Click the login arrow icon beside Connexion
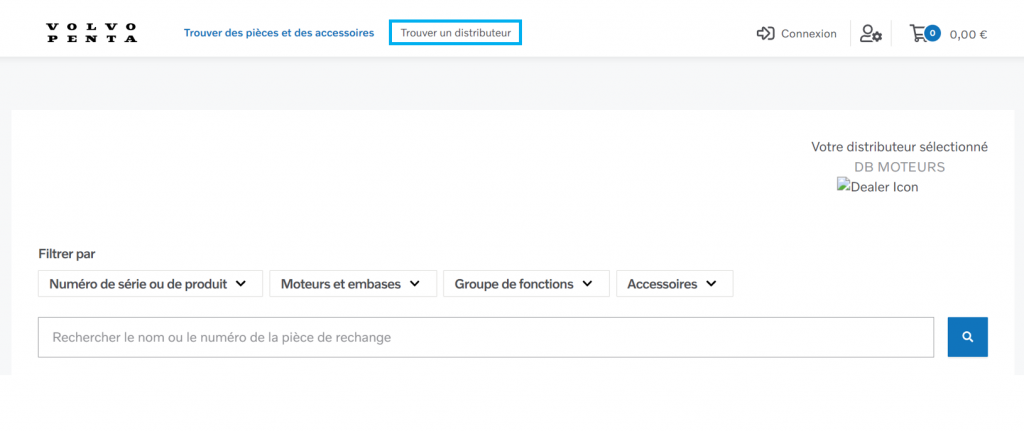This screenshot has width=1024, height=431. click(765, 33)
